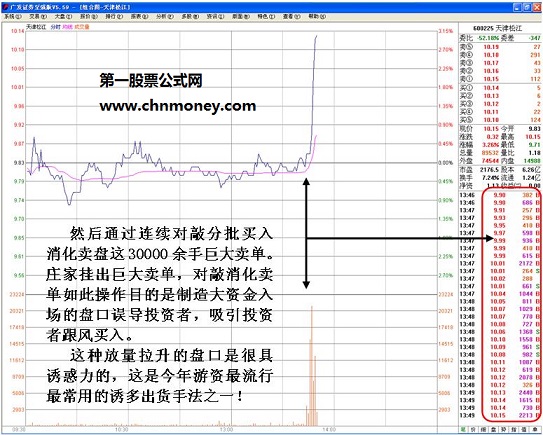Screen dimensions: 543x435
Task: Switch to the 笔 tab below tick list
Action: [463, 429]
